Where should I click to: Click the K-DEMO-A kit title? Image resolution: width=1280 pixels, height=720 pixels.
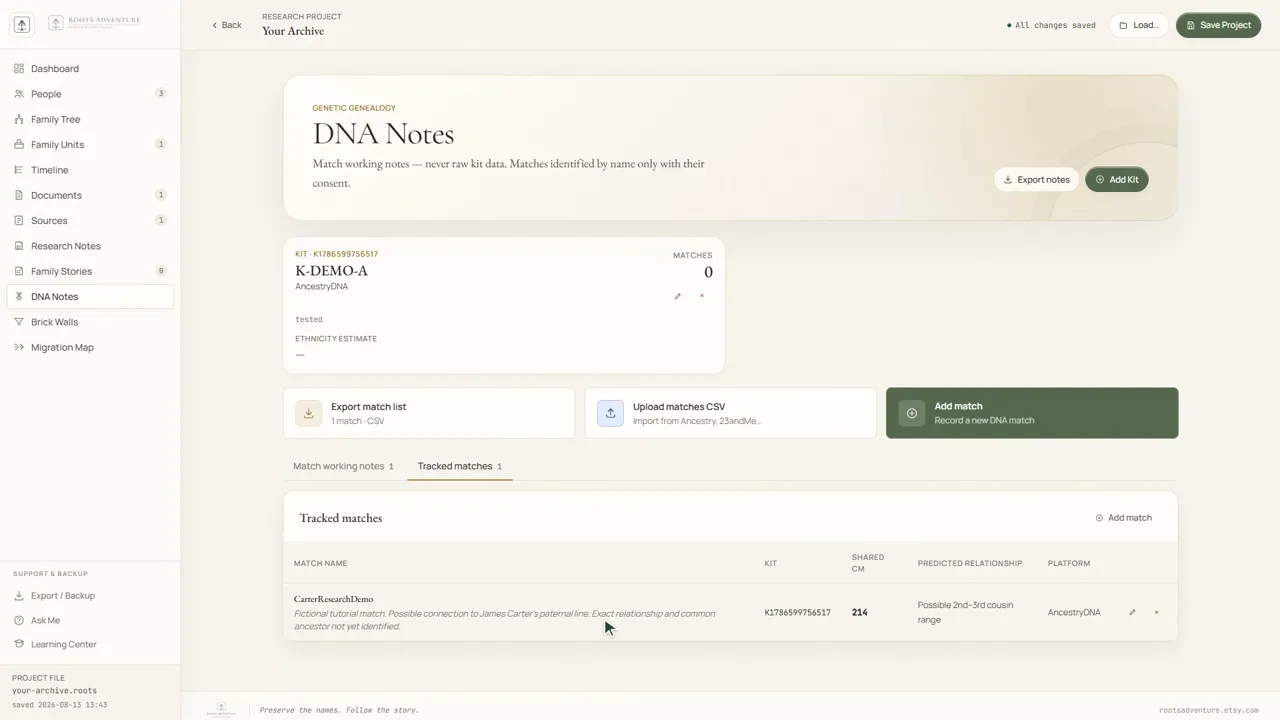331,271
